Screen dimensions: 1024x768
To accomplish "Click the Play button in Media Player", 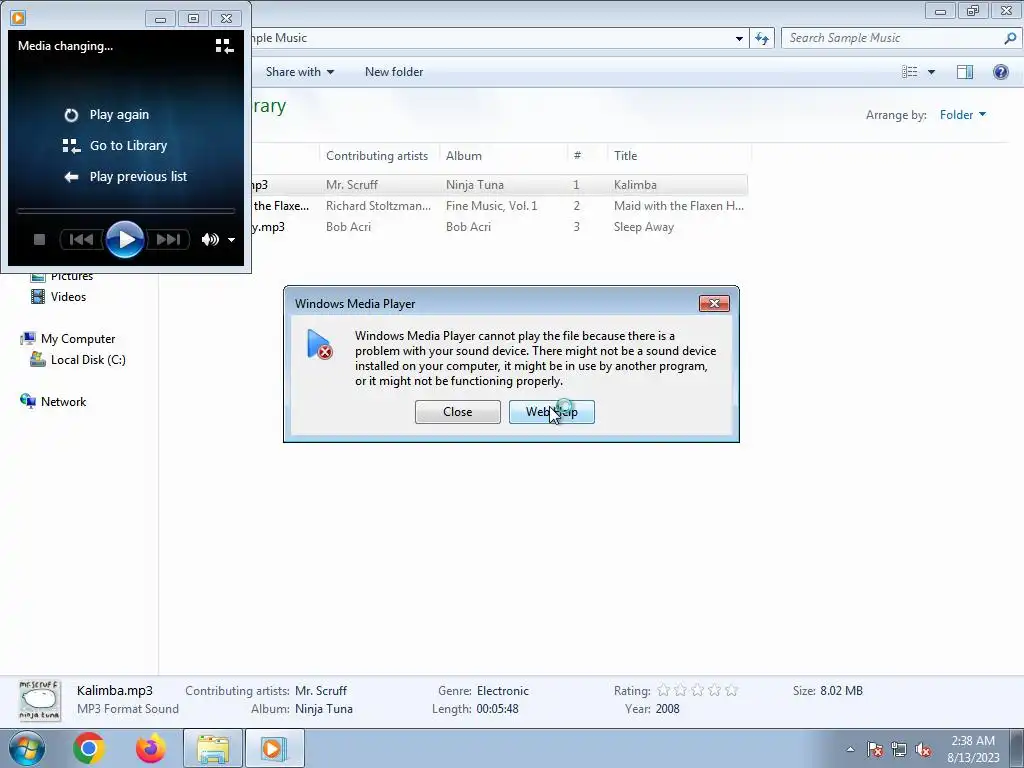I will click(x=125, y=240).
